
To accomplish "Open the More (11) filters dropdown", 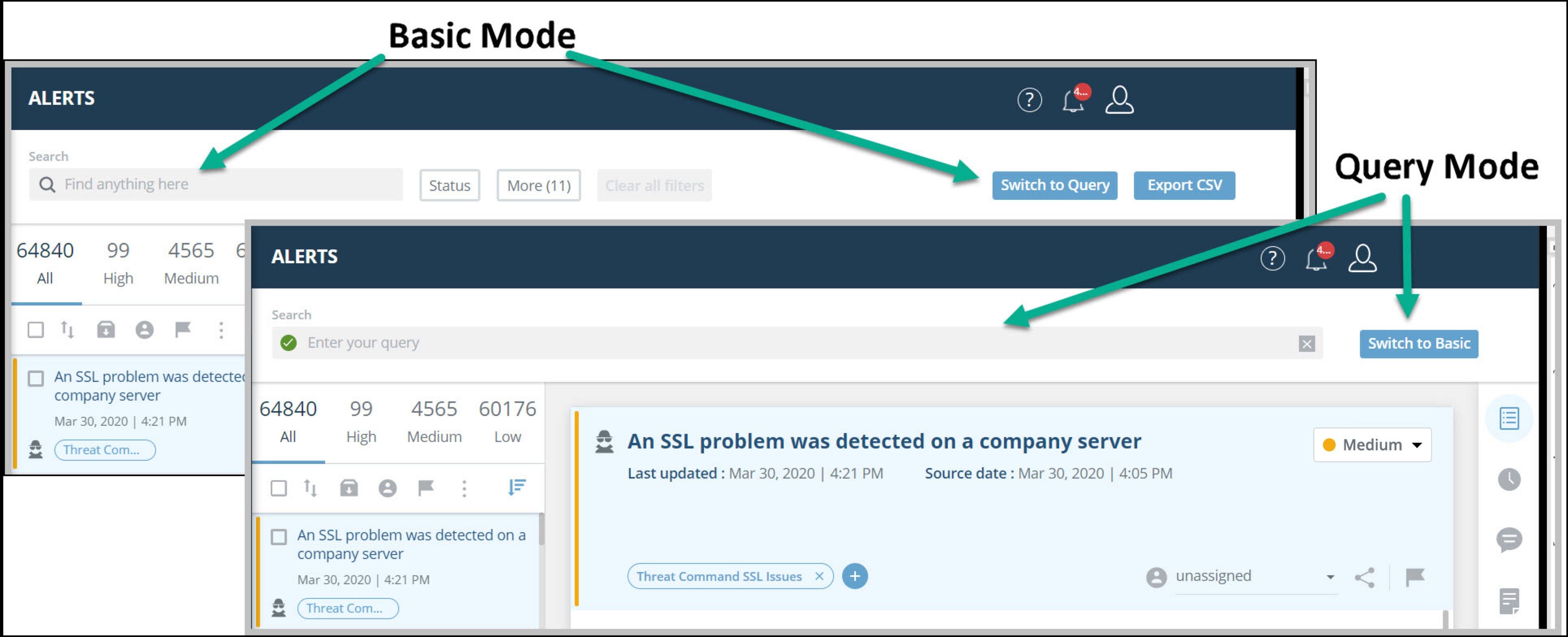I will (x=538, y=186).
